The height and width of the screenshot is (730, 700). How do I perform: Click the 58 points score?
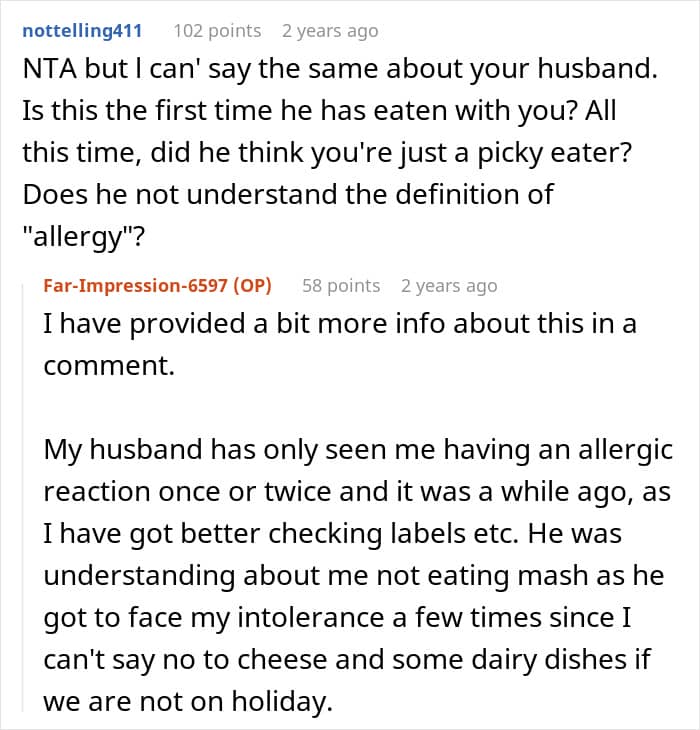click(x=341, y=285)
